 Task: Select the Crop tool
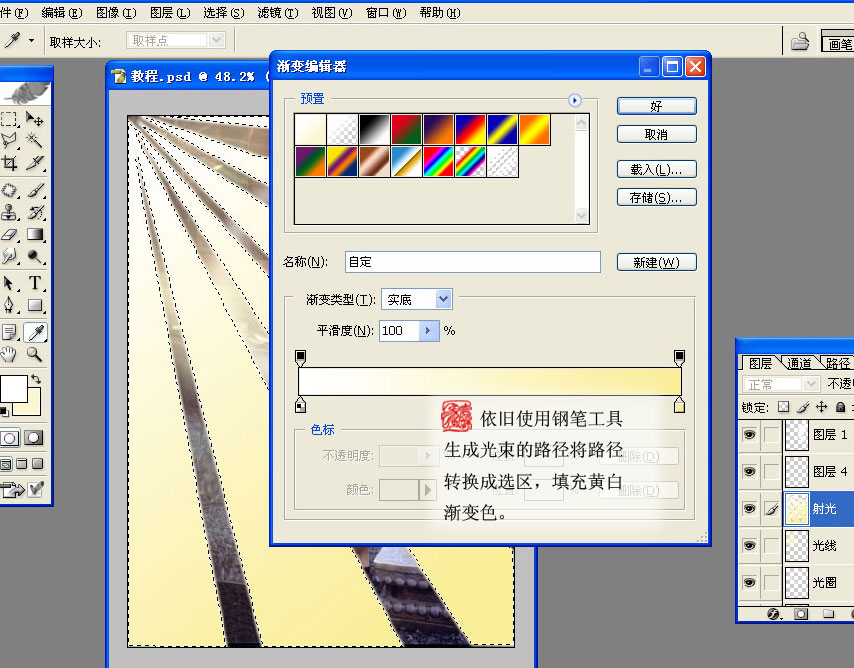pyautogui.click(x=9, y=163)
